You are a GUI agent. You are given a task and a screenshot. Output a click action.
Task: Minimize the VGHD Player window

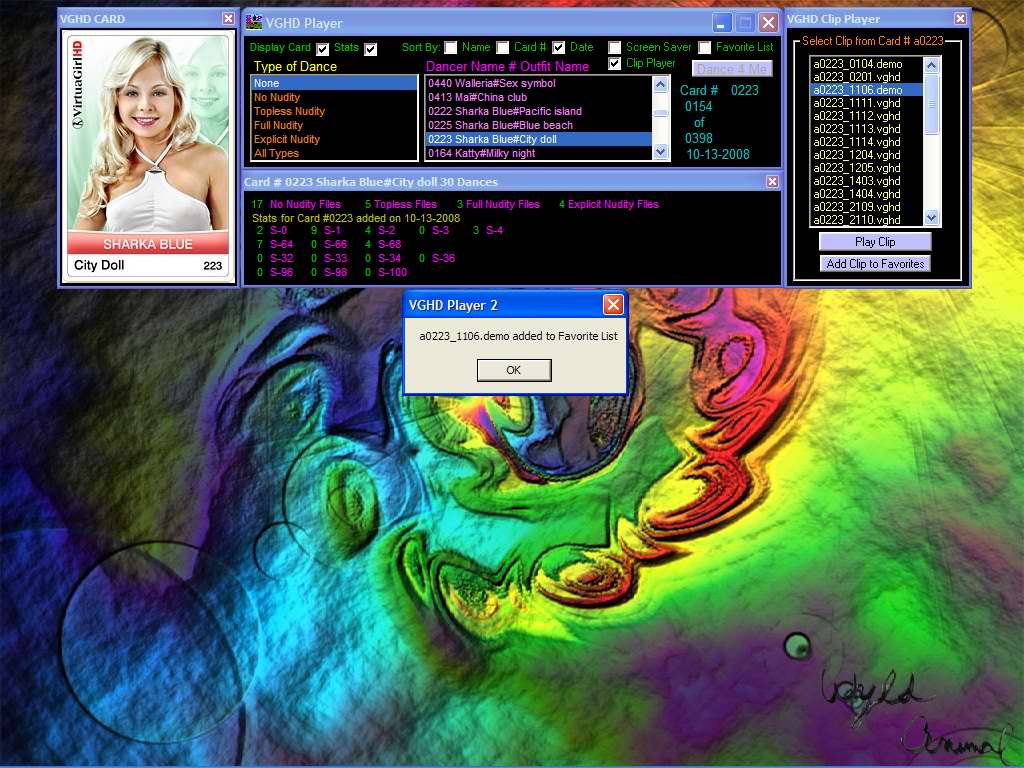click(722, 23)
